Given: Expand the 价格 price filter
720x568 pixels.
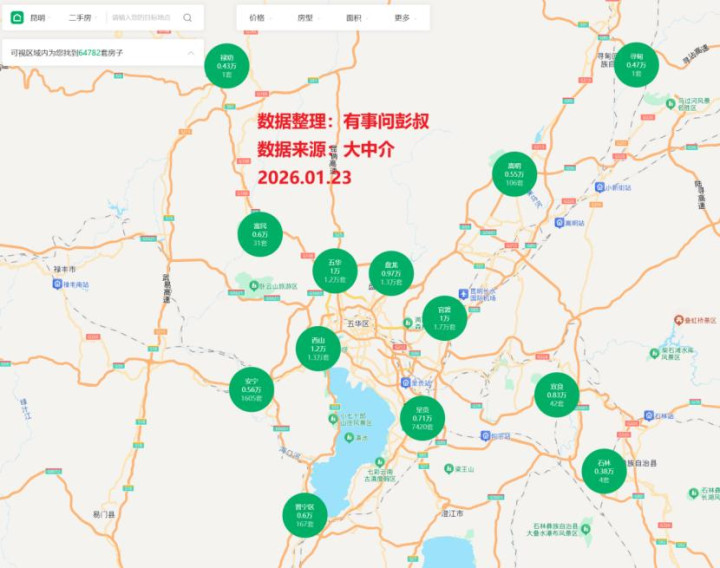Looking at the screenshot, I should tap(260, 17).
